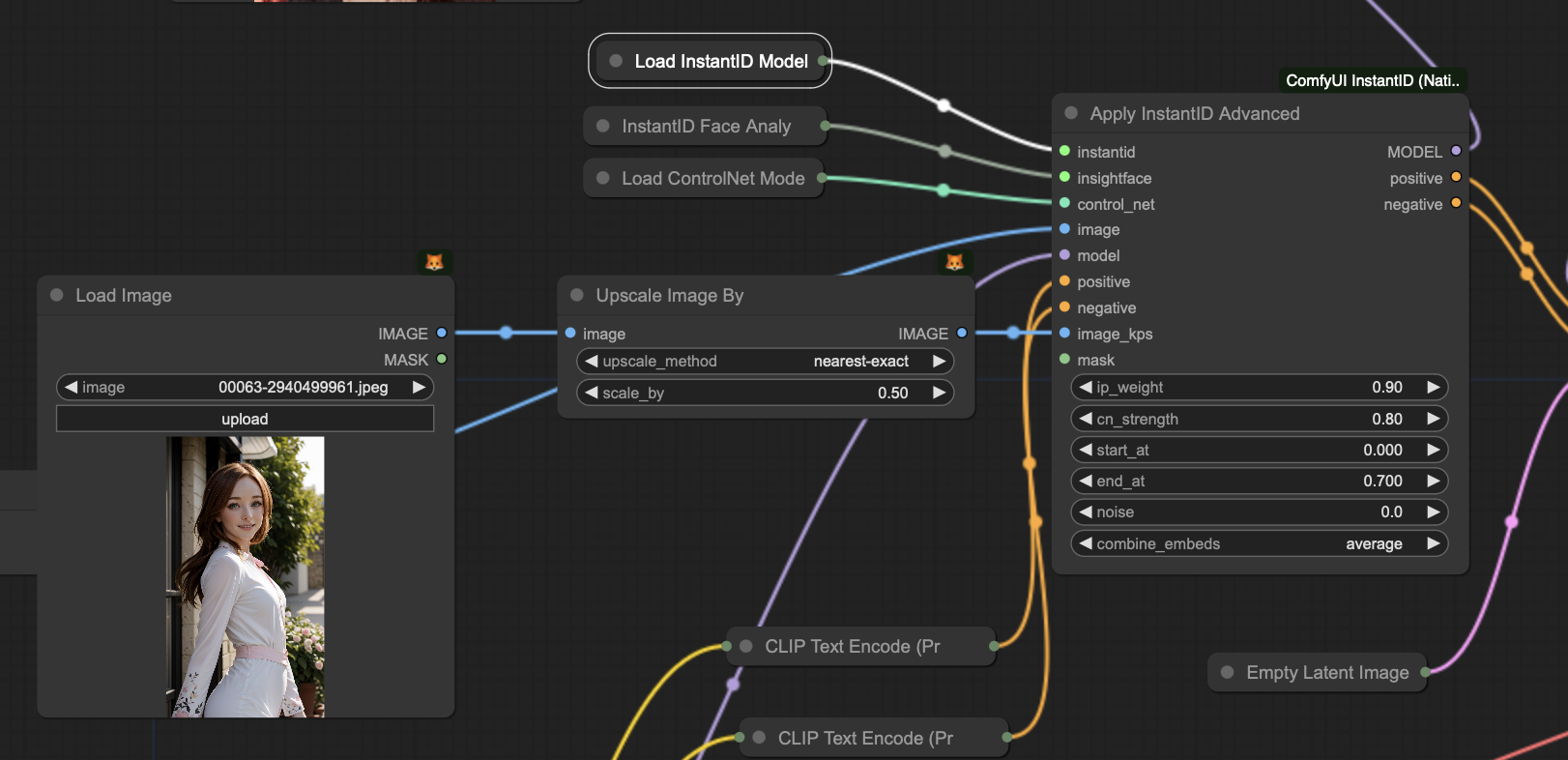Click the woman image preview thumbnail
Image resolution: width=1568 pixels, height=760 pixels.
tap(246, 577)
